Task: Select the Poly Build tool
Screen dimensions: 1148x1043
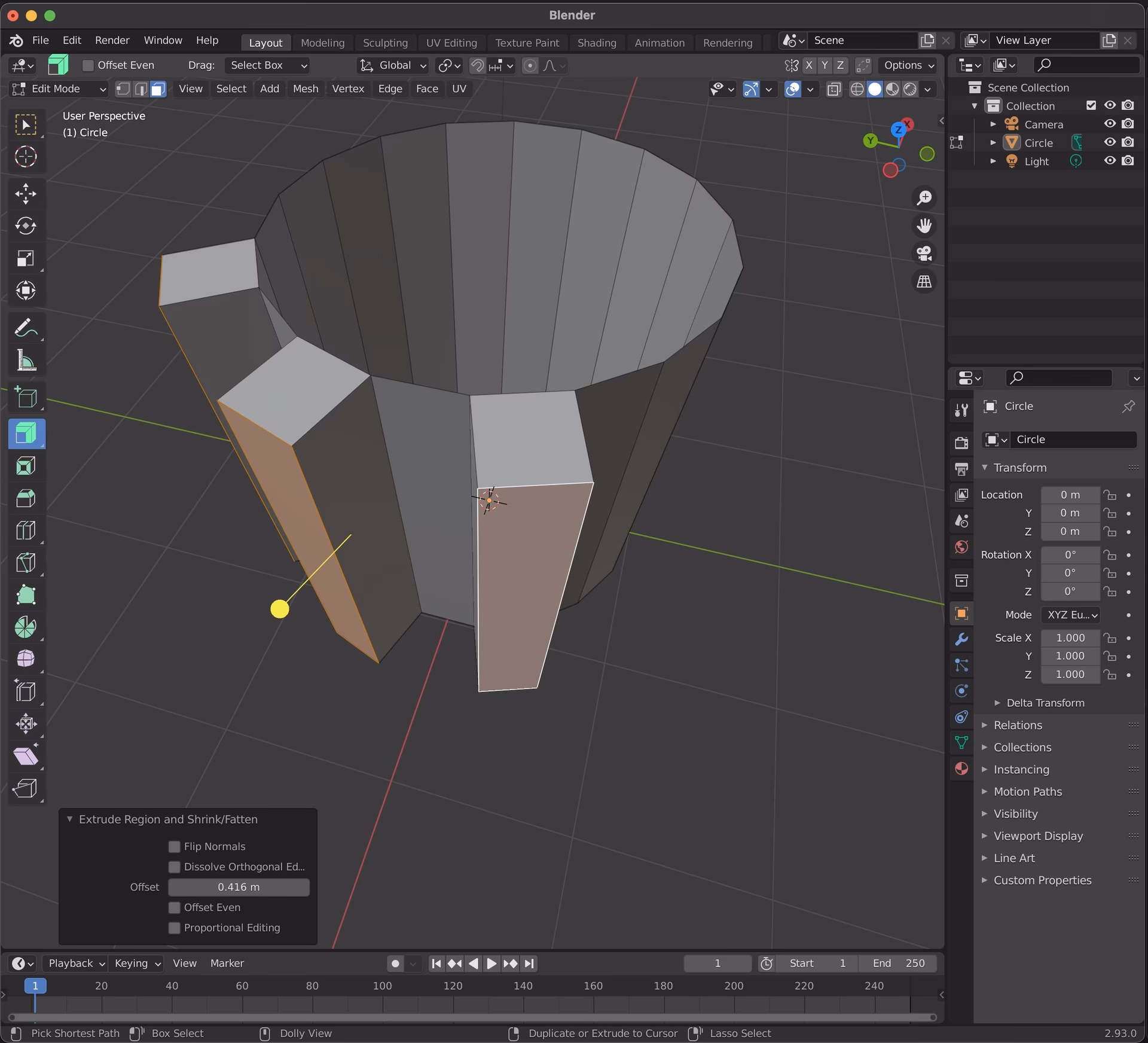Action: (26, 595)
